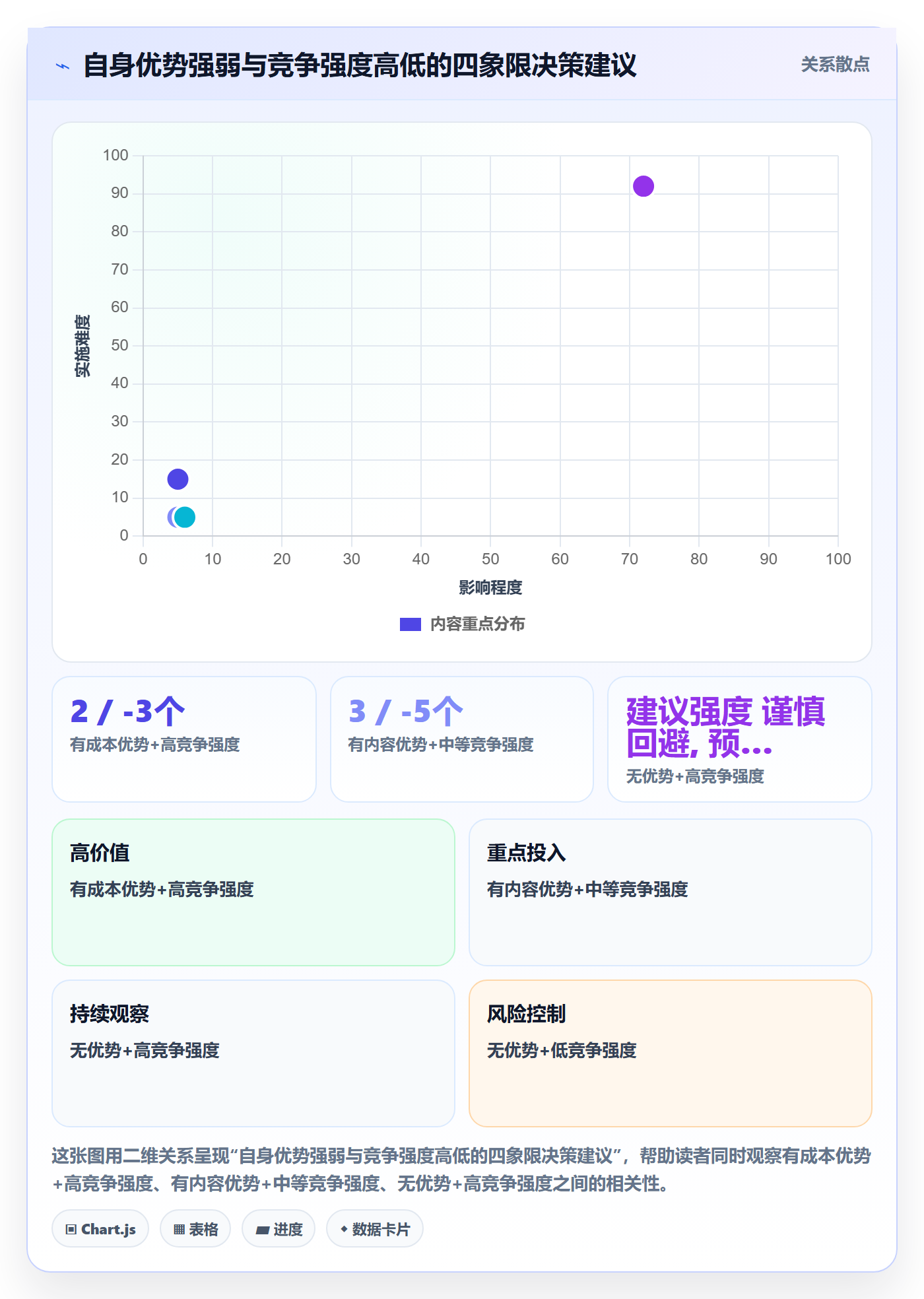Click the description paragraph starting 这张图用二维关系呈现
The height and width of the screenshot is (1299, 924).
click(461, 1170)
